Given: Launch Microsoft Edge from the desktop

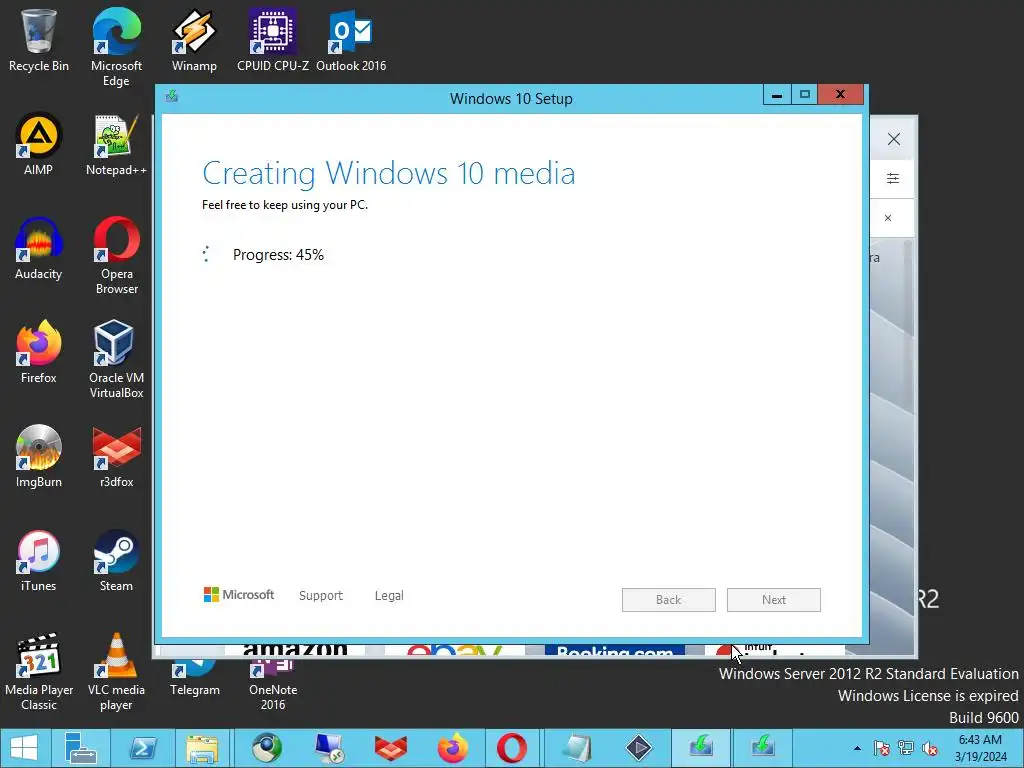Looking at the screenshot, I should click(116, 46).
